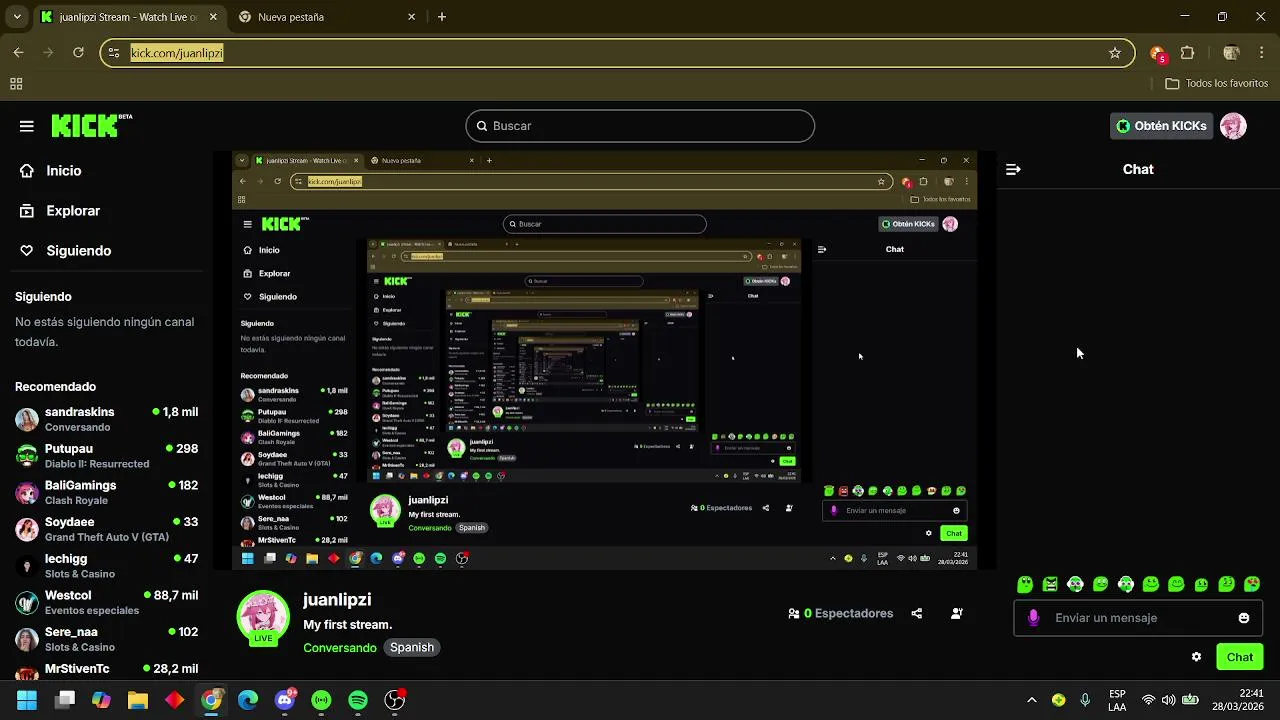Click the green KICK beta logo
Image resolution: width=1280 pixels, height=720 pixels.
[x=91, y=125]
